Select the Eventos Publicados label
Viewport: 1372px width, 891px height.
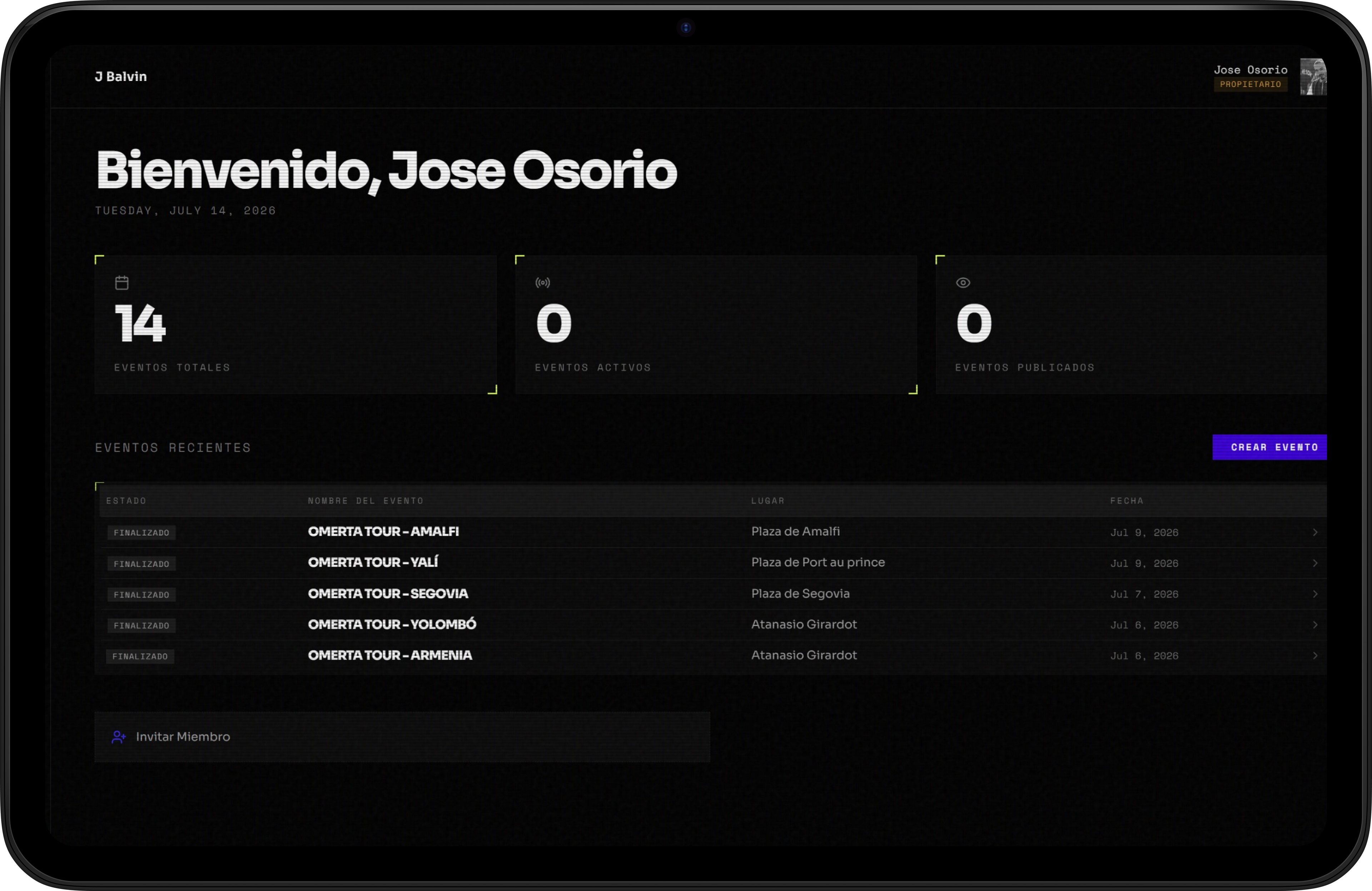1024,368
